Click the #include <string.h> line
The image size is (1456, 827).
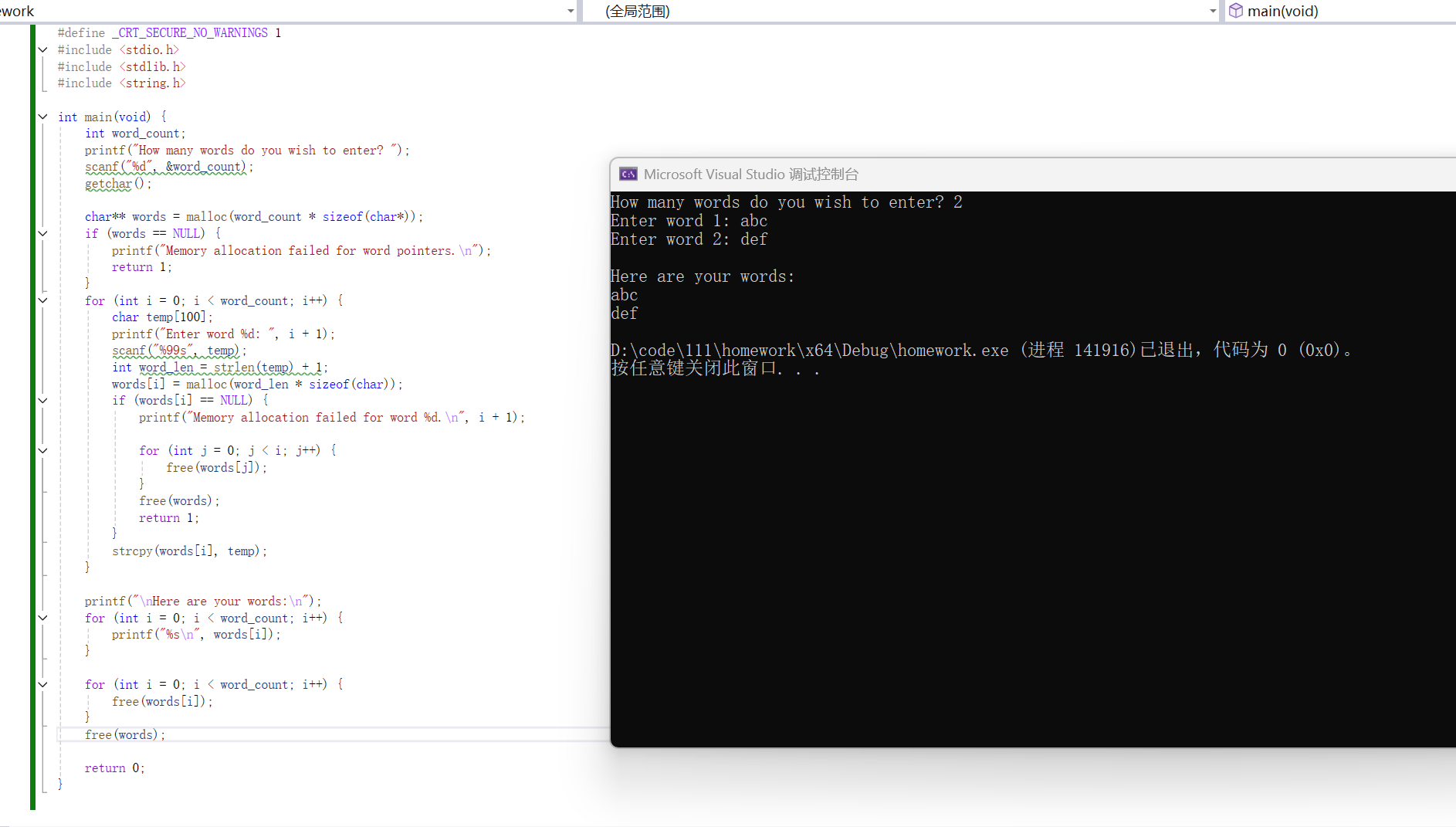pyautogui.click(x=122, y=83)
